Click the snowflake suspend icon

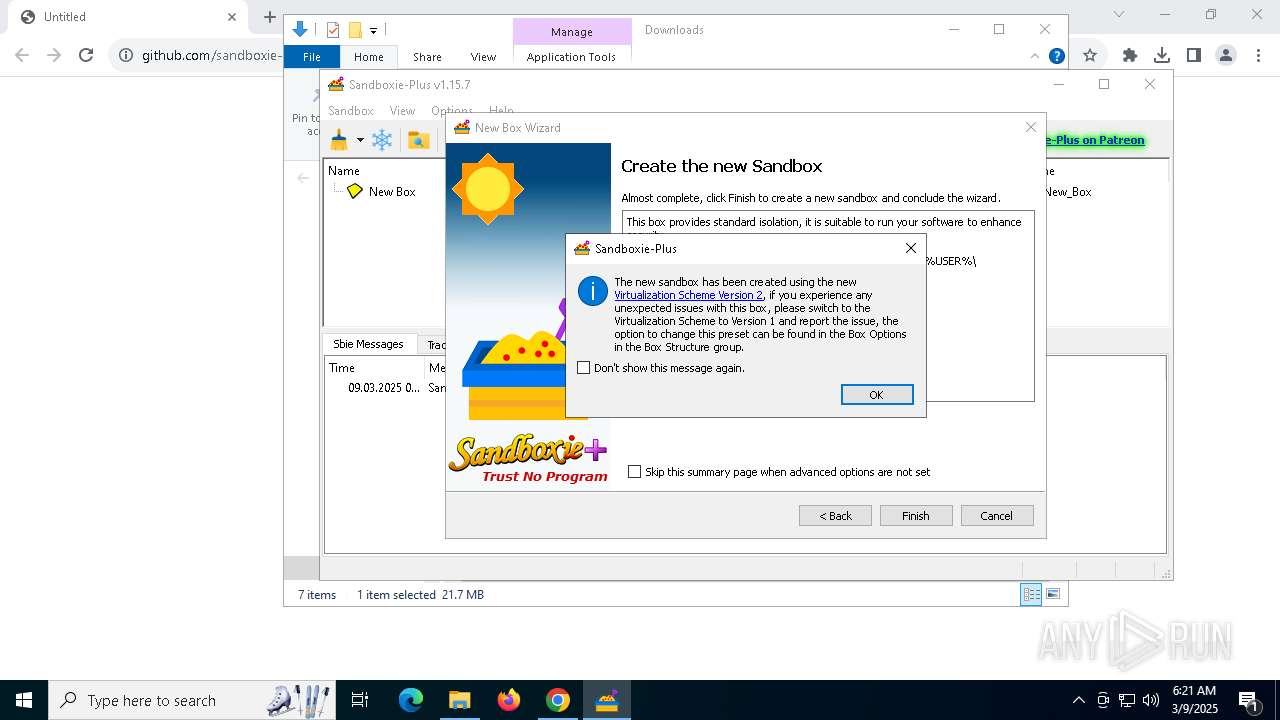(382, 140)
